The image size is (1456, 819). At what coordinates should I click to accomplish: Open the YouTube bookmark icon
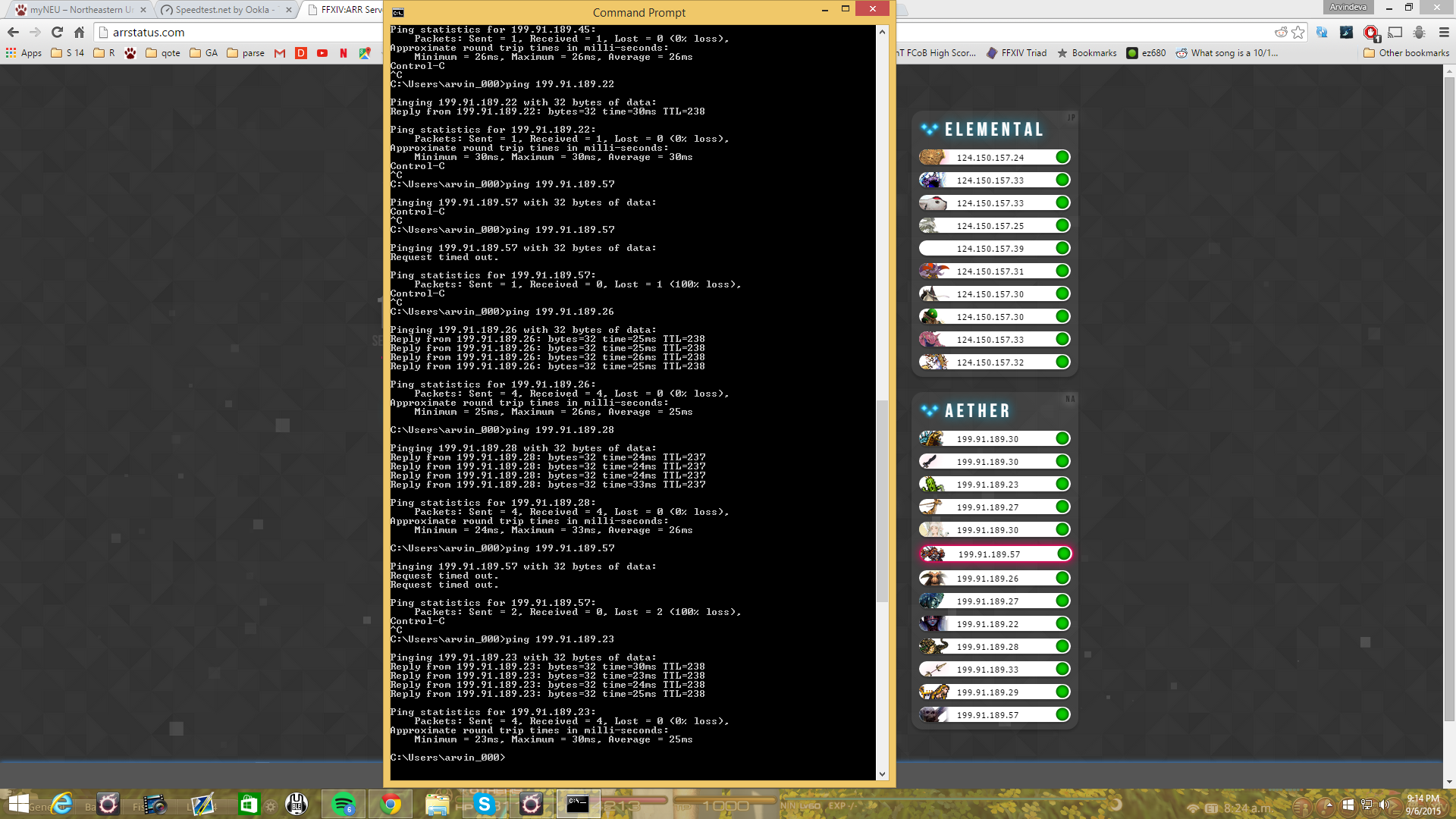pos(322,53)
